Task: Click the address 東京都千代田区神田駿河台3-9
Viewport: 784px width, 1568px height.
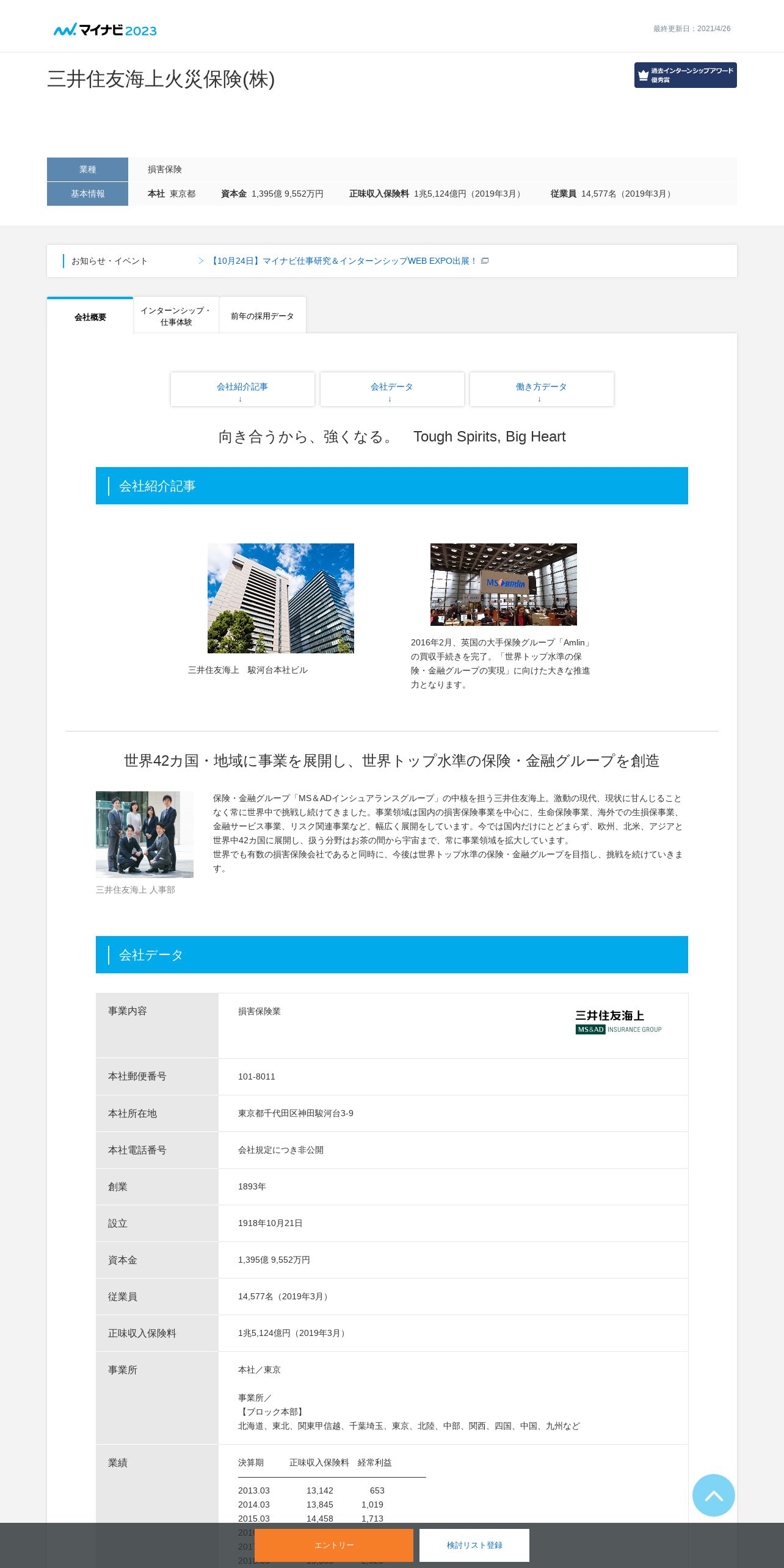Action: [296, 1113]
